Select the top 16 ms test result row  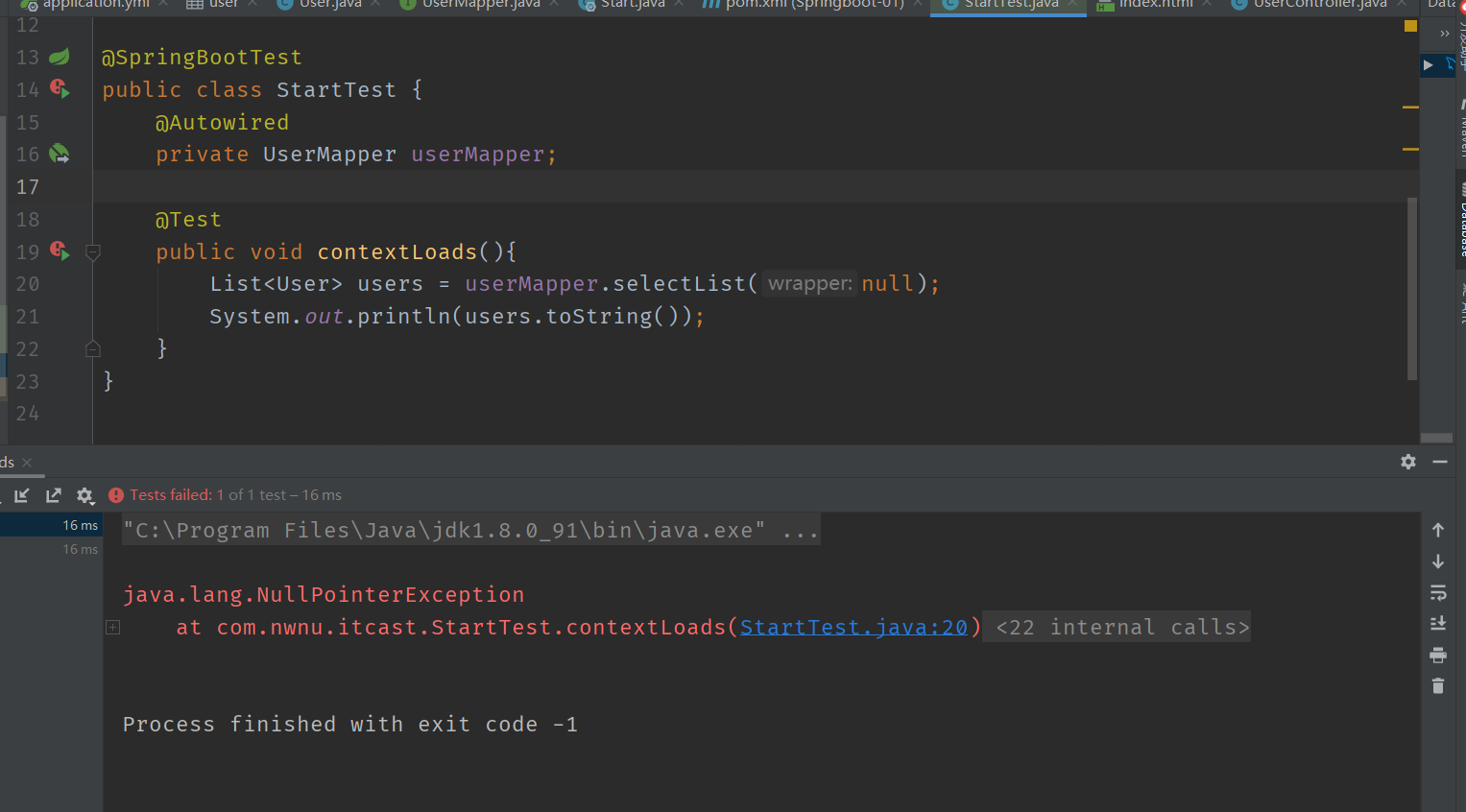point(51,525)
